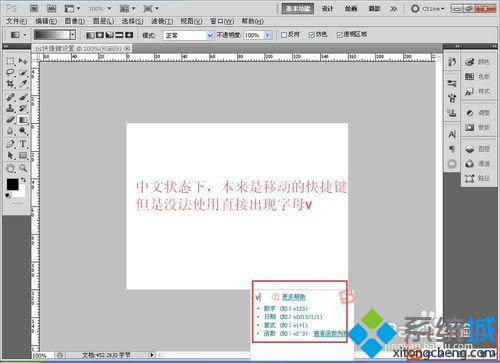Uncheck the 透明区域 transparency checkbox
This screenshot has height=363, width=500.
tap(339, 35)
